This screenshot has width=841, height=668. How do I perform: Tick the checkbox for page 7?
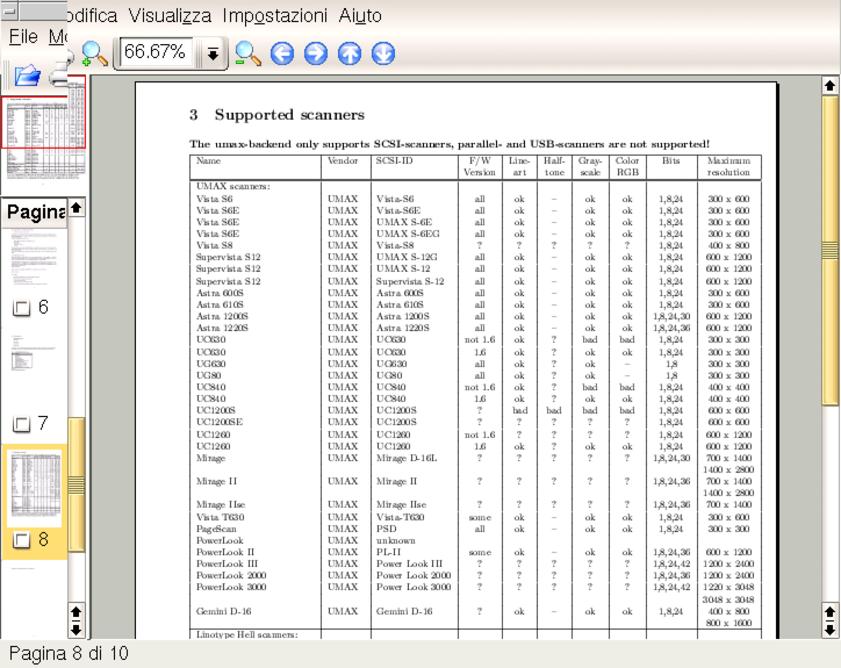[20, 424]
